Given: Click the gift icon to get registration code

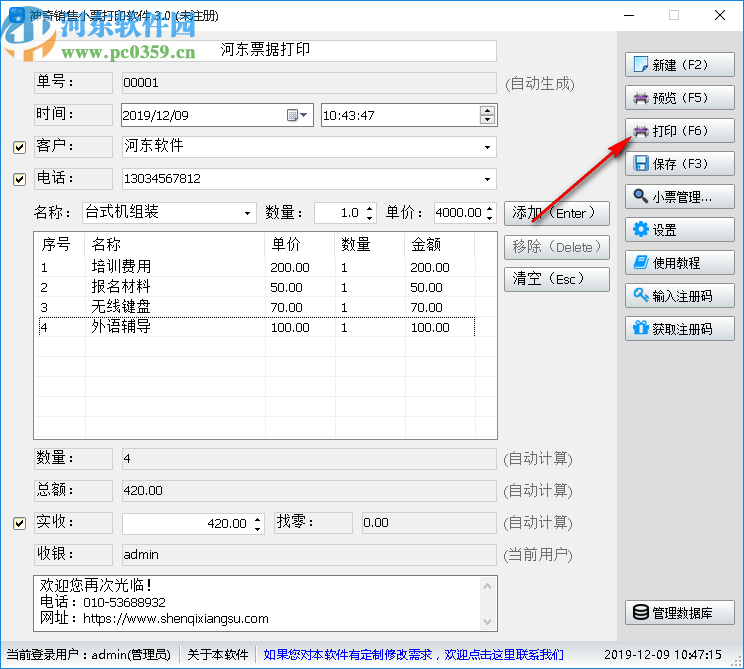Looking at the screenshot, I should 641,328.
